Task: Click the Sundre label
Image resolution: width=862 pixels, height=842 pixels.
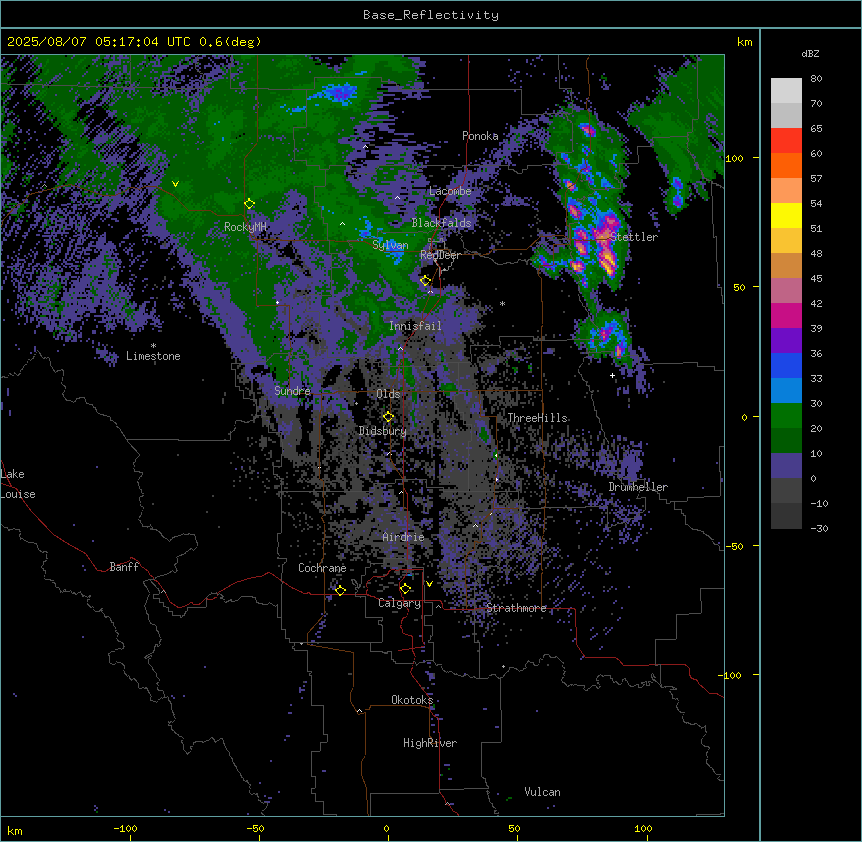Action: [292, 391]
